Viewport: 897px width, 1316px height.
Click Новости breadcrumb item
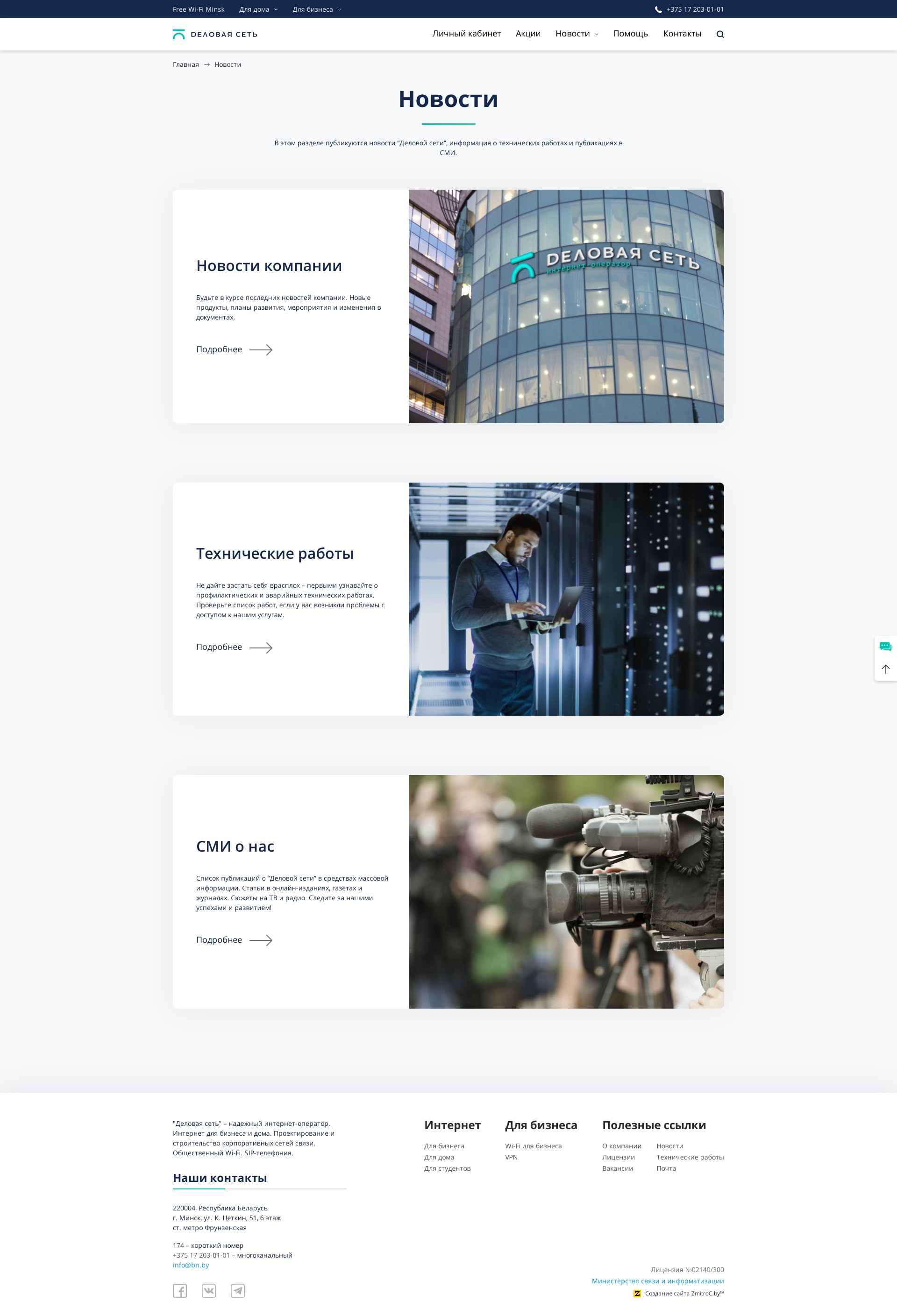pyautogui.click(x=228, y=64)
